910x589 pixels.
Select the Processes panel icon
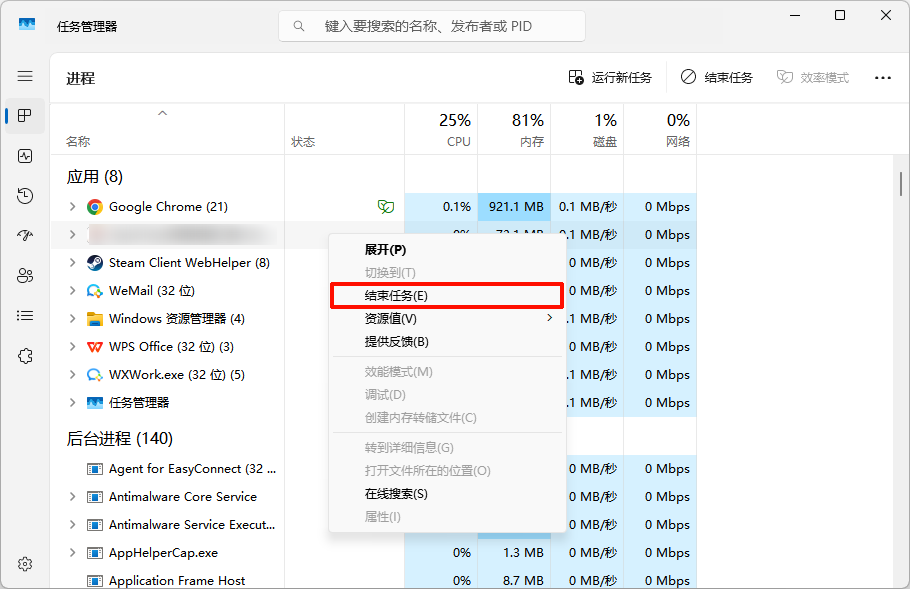[x=25, y=116]
